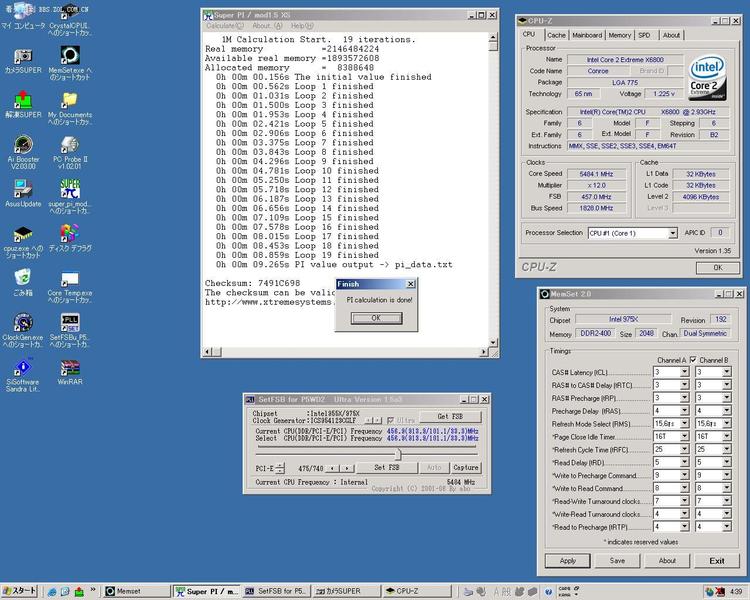This screenshot has height=600, width=750.
Task: Click Super PI vertical scrollbar down arrow
Action: pos(493,343)
